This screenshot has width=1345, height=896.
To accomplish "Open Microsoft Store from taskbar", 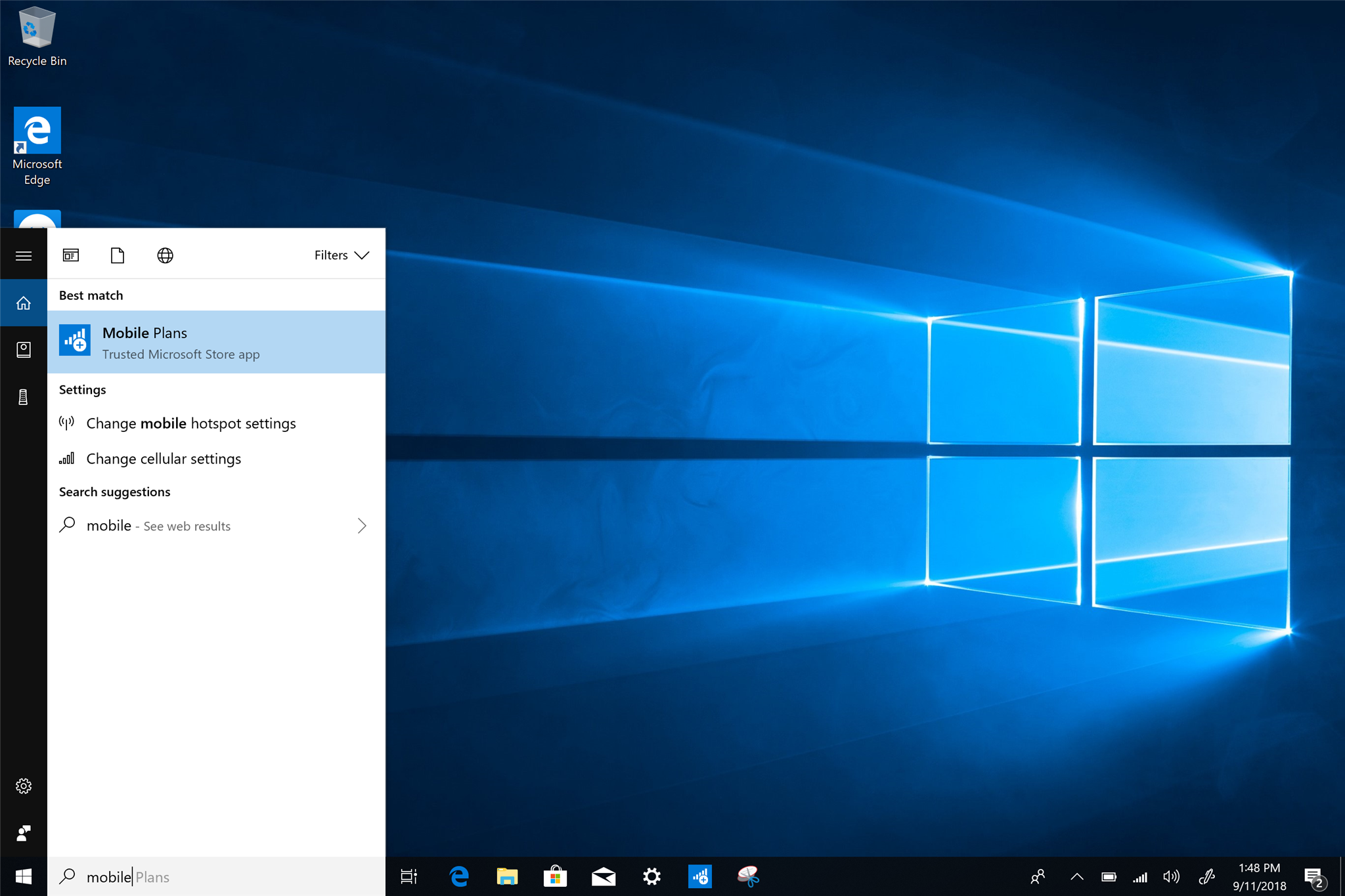I will click(555, 877).
